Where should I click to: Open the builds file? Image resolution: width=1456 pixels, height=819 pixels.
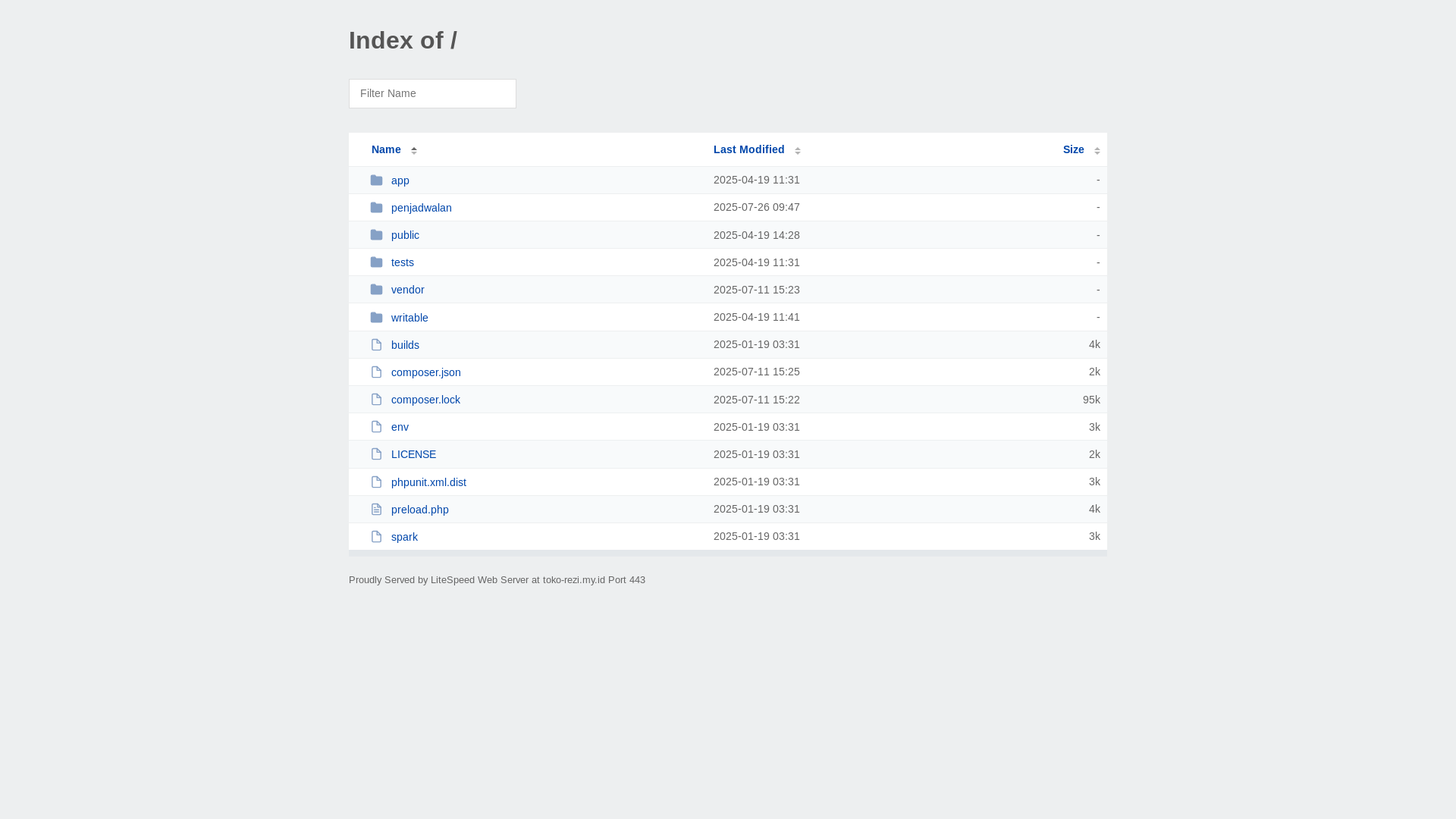405,345
